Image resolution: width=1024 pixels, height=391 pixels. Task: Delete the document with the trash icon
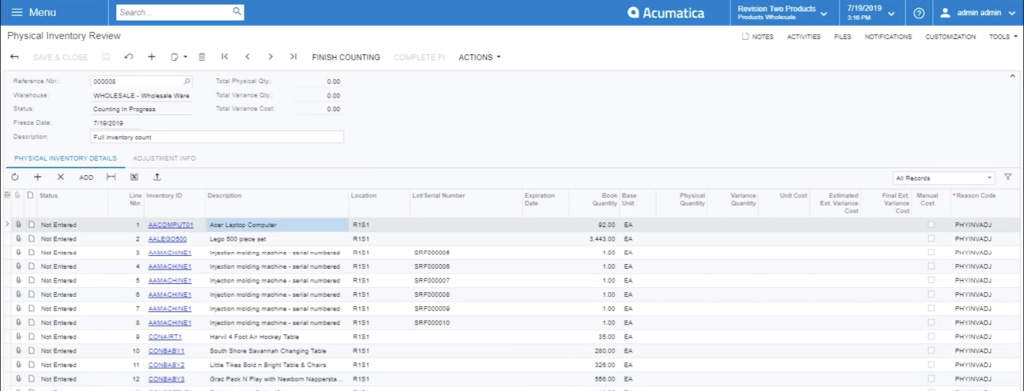[202, 57]
